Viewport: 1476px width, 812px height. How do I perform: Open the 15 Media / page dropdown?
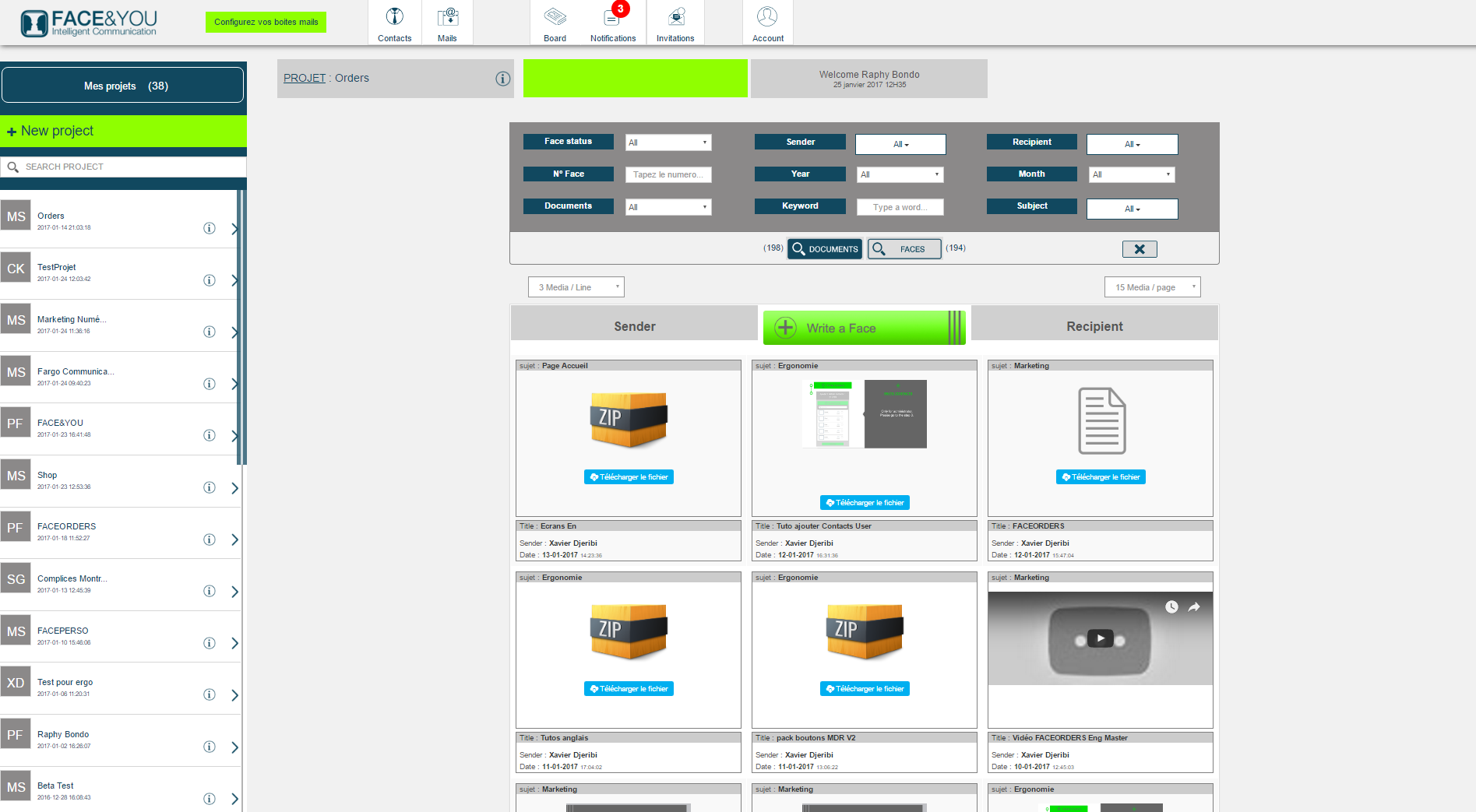(1152, 287)
